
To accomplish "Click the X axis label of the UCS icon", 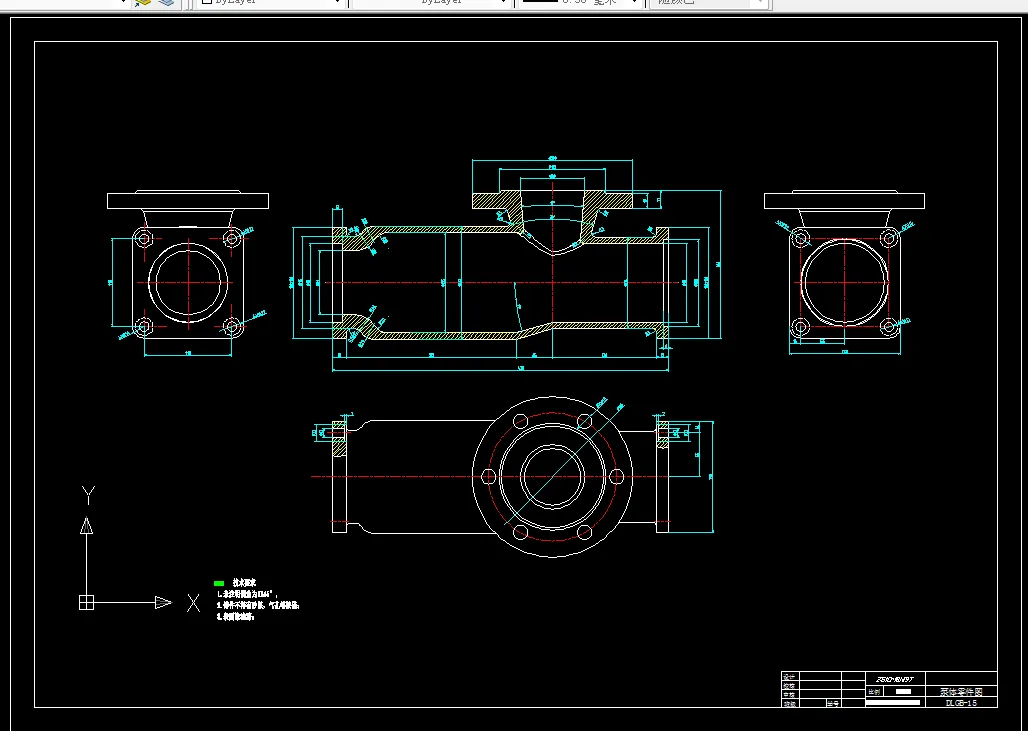I will click(193, 603).
